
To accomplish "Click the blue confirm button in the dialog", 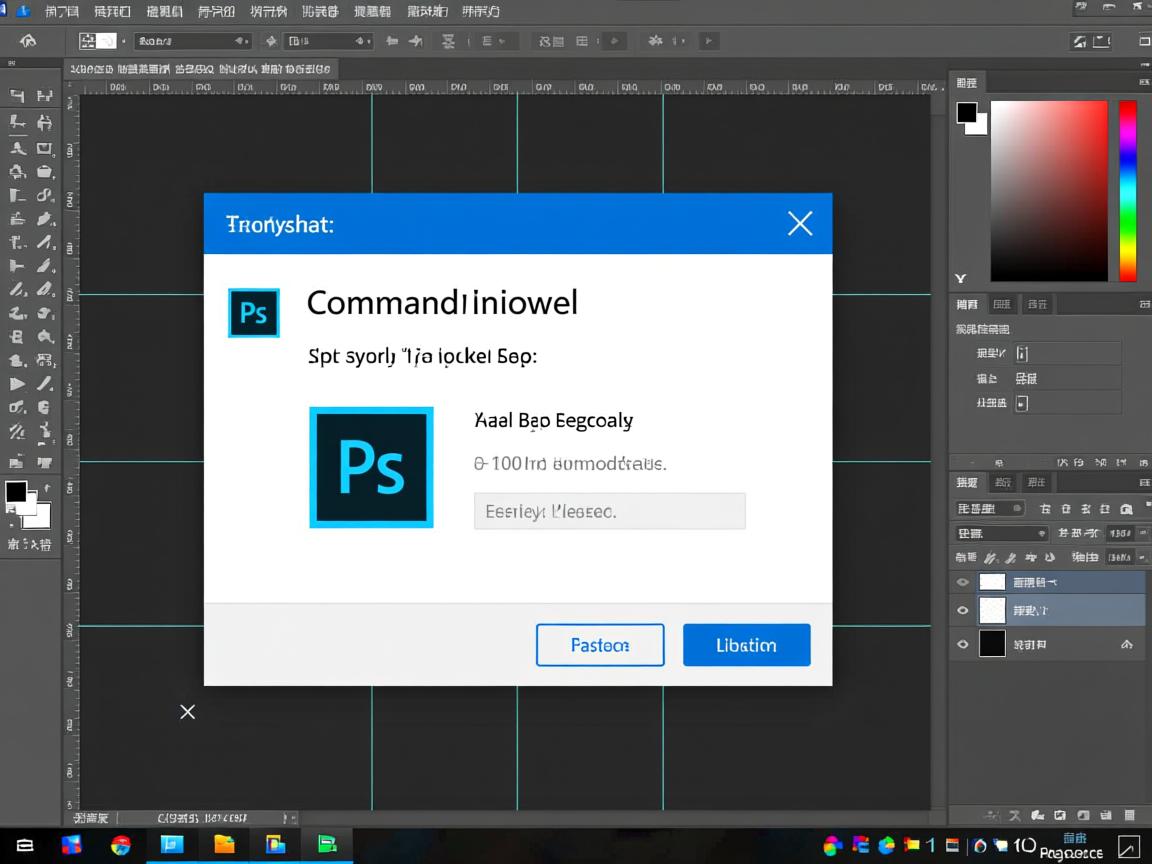I will pyautogui.click(x=746, y=644).
